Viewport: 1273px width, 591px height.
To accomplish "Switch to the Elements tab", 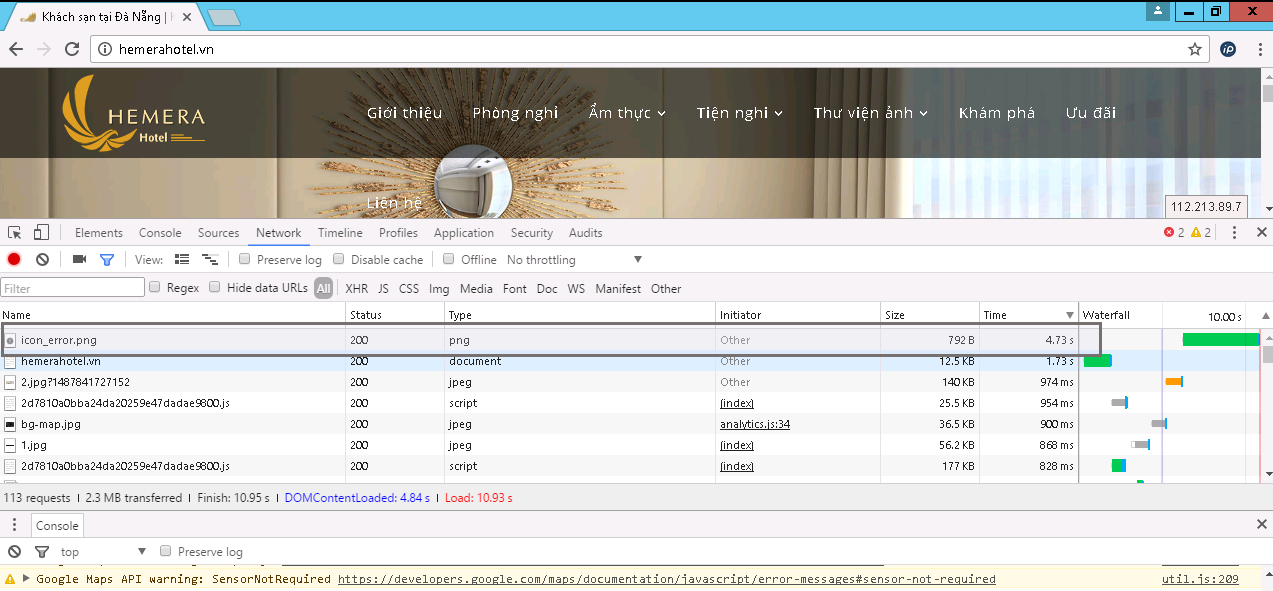I will (x=99, y=233).
